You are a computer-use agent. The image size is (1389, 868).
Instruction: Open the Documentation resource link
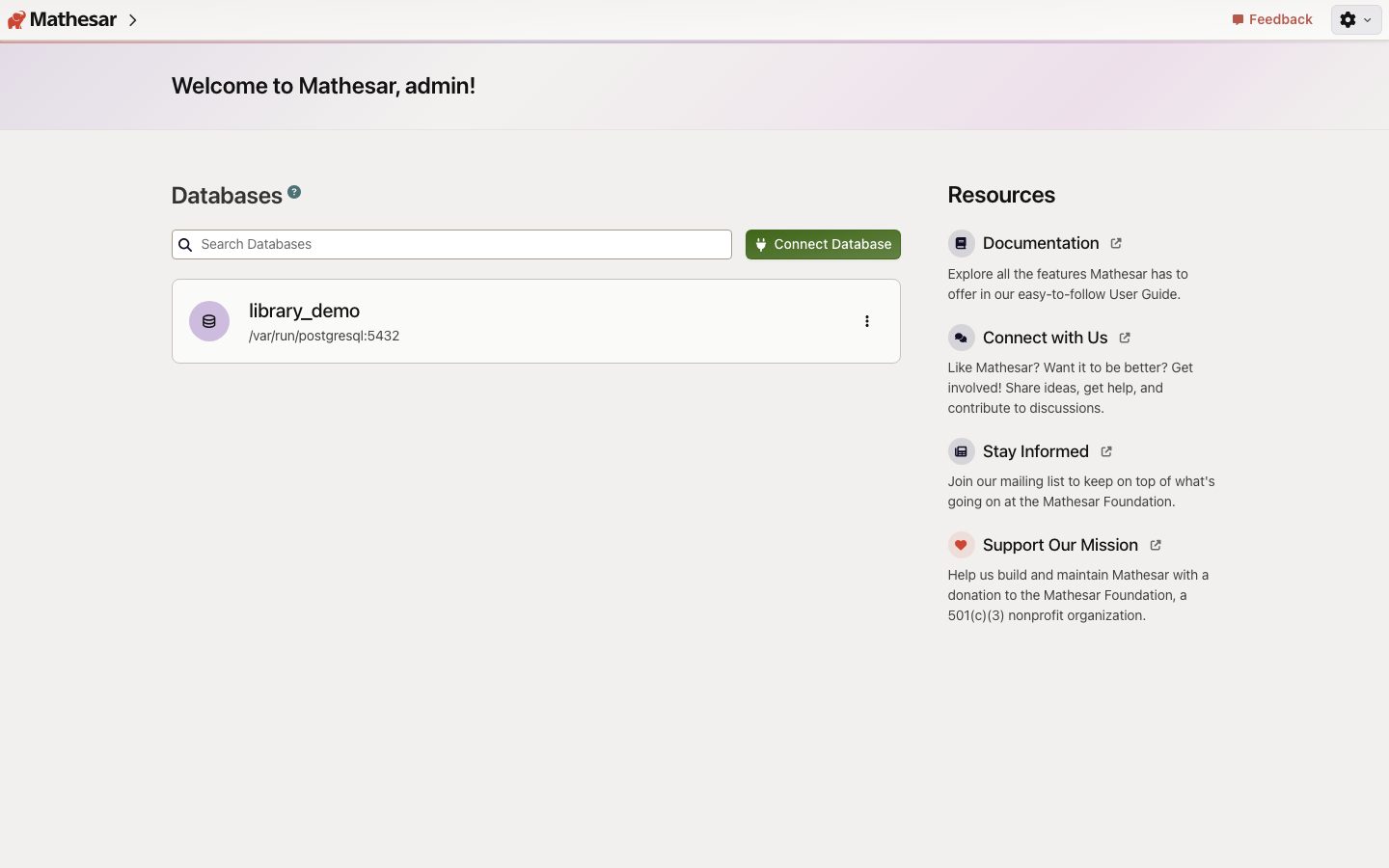(1041, 243)
